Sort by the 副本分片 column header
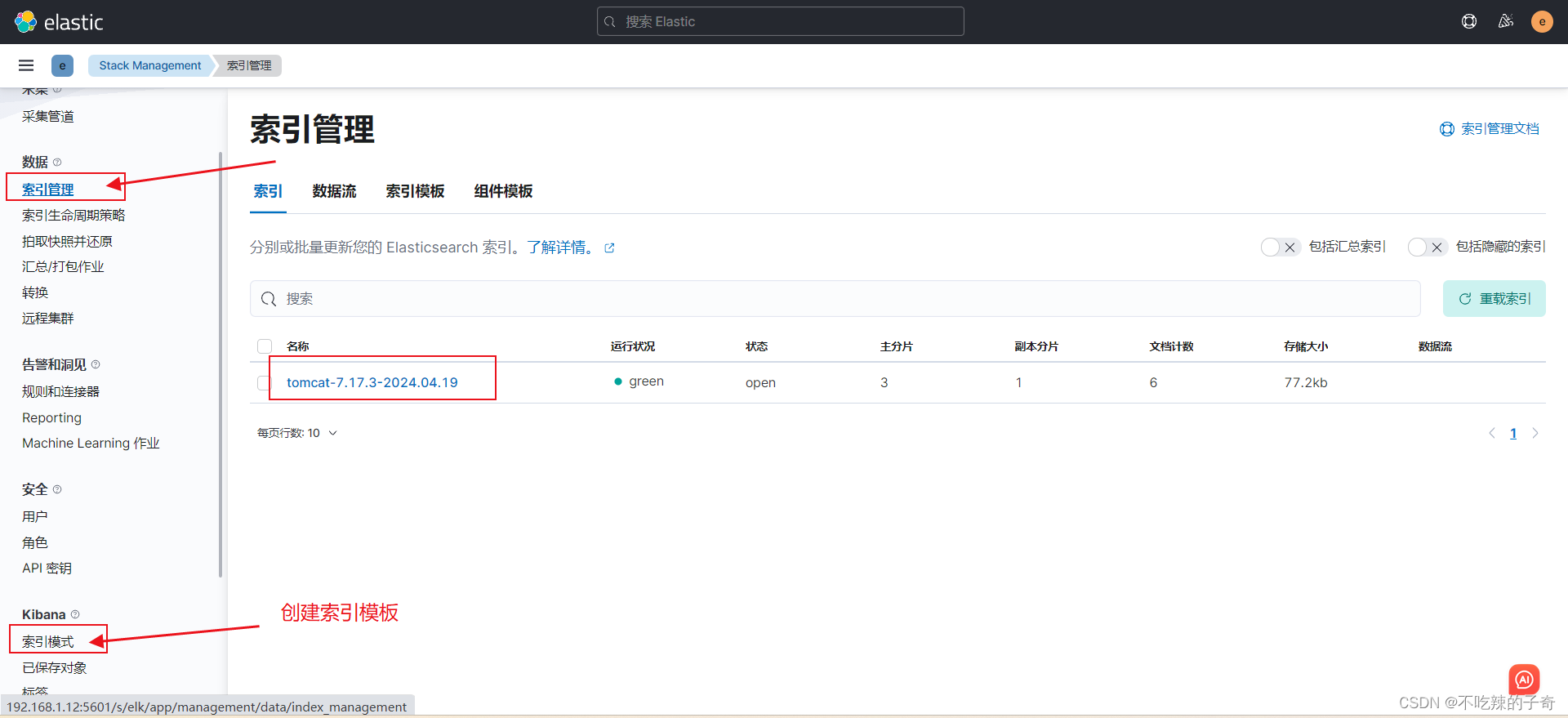The image size is (1568, 718). (1036, 346)
